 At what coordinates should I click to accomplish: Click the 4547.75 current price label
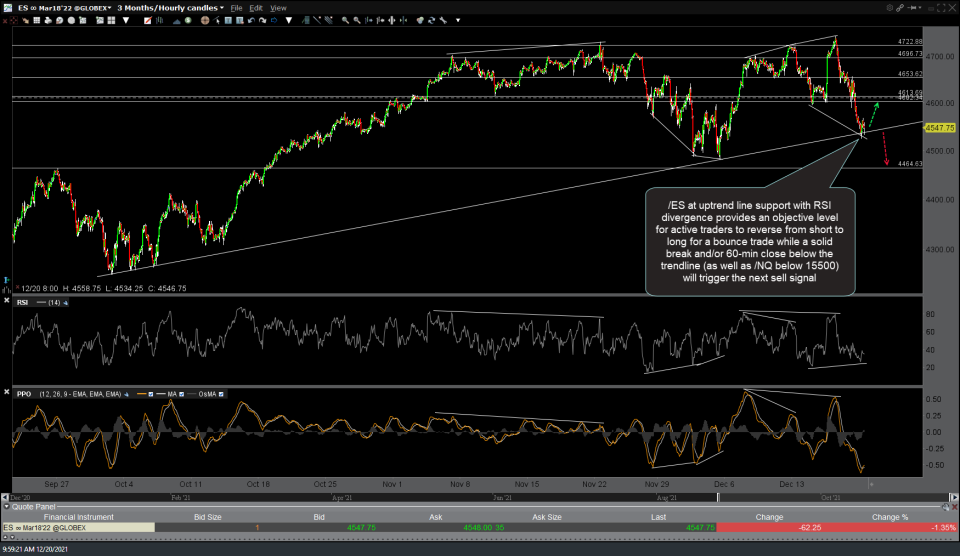pos(940,128)
